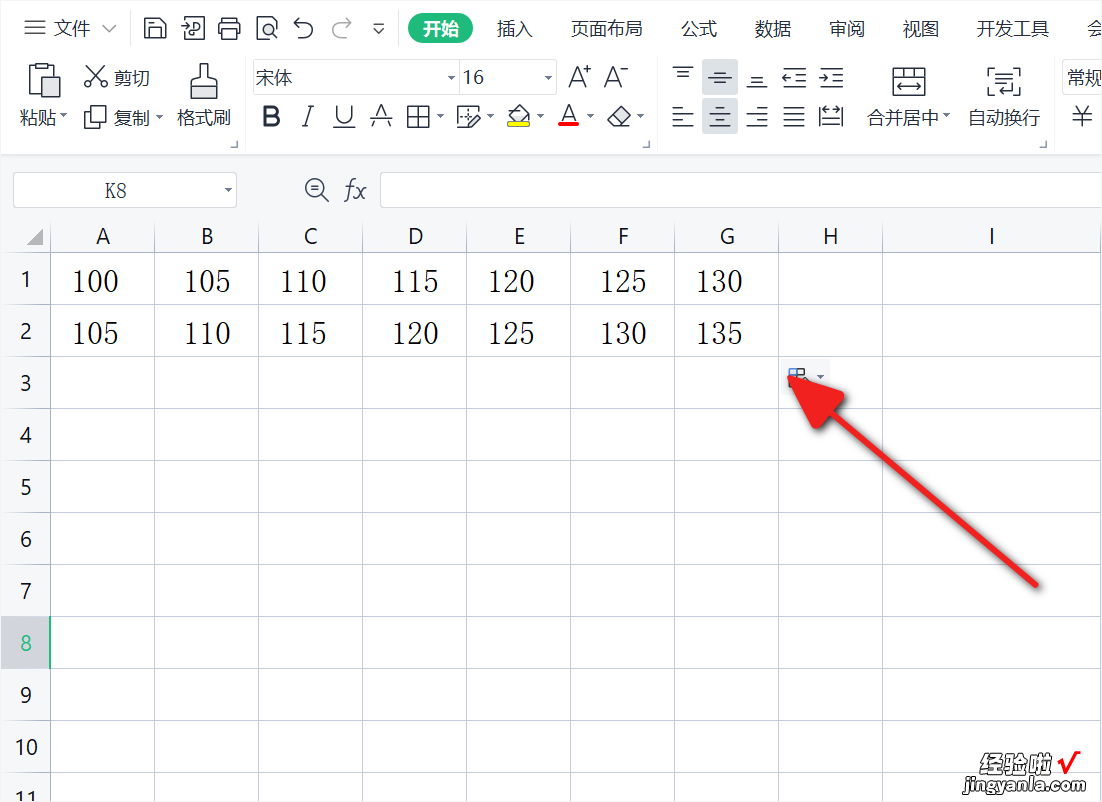Switch to the 插入 tab
This screenshot has width=1102, height=802.
(514, 29)
